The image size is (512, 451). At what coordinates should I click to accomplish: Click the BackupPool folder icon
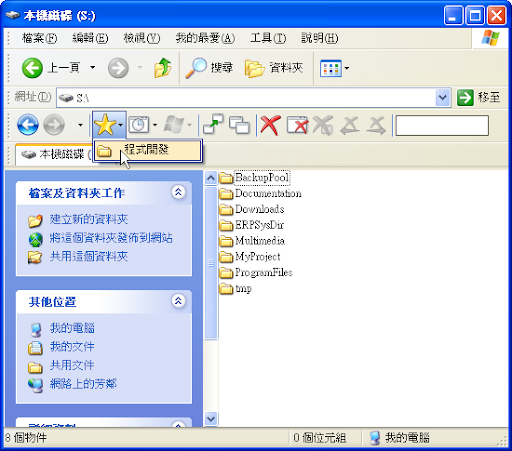226,178
